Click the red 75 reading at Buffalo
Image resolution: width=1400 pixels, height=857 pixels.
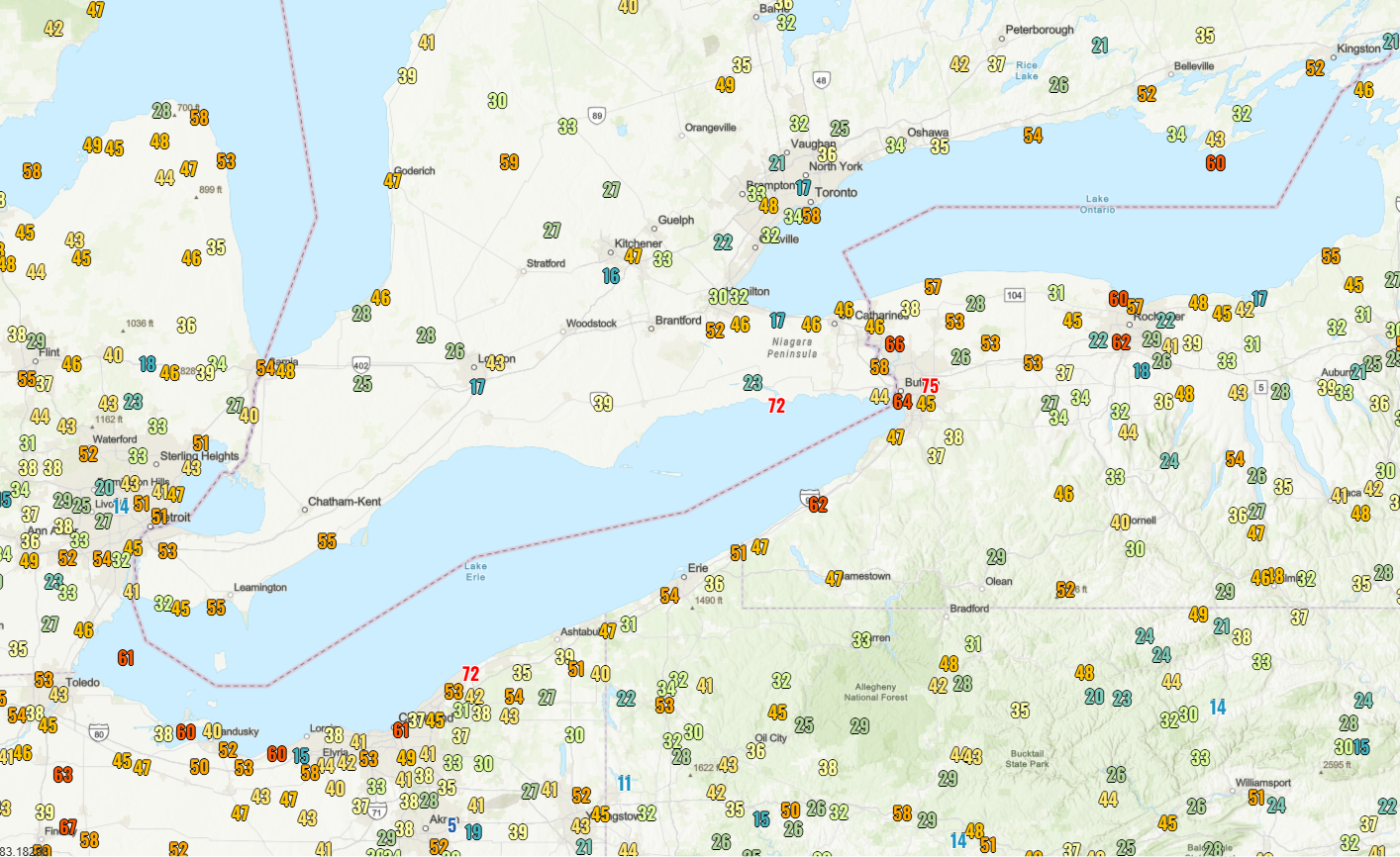tap(930, 387)
